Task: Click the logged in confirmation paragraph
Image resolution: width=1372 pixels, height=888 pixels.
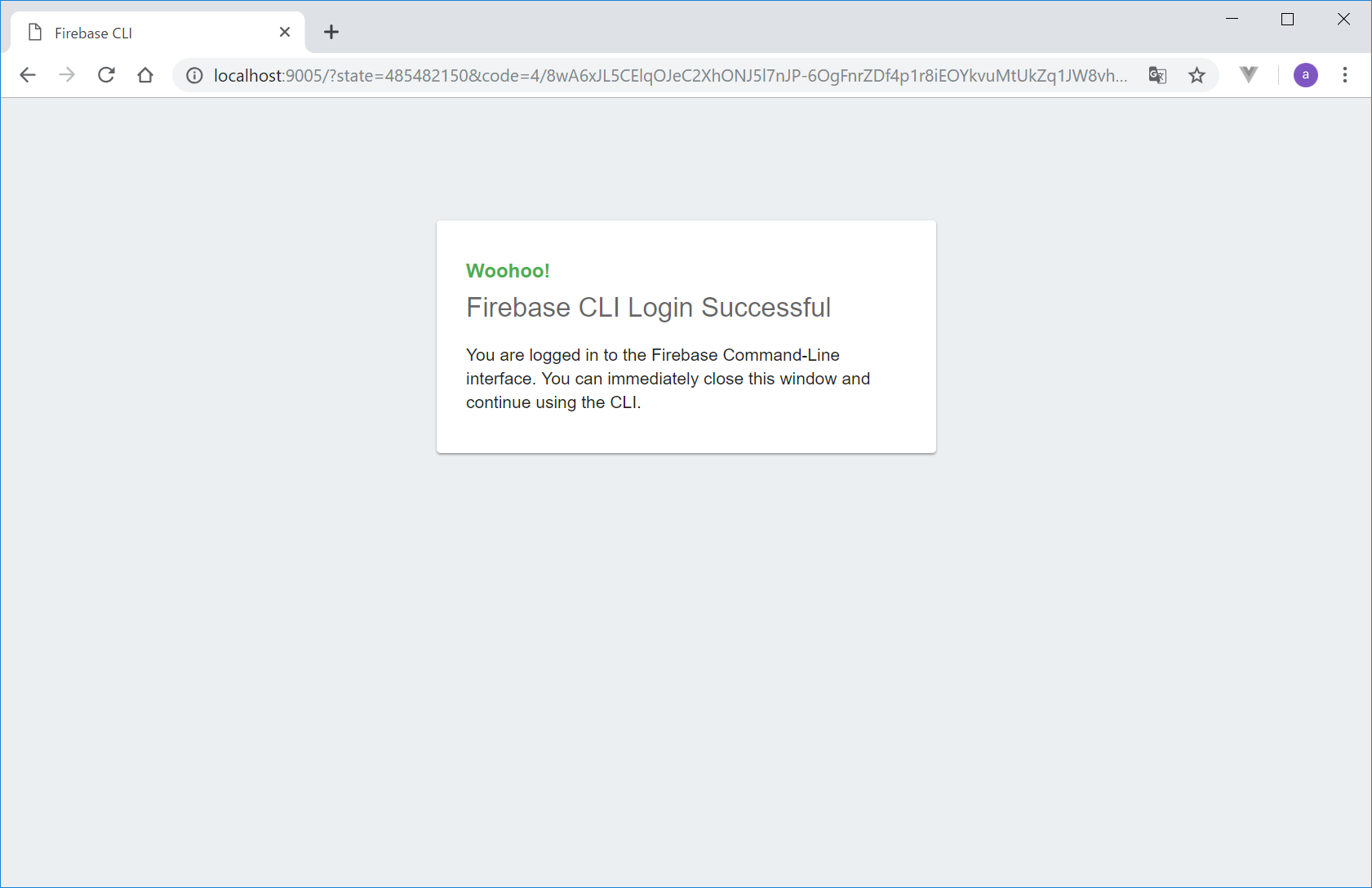Action: click(668, 379)
